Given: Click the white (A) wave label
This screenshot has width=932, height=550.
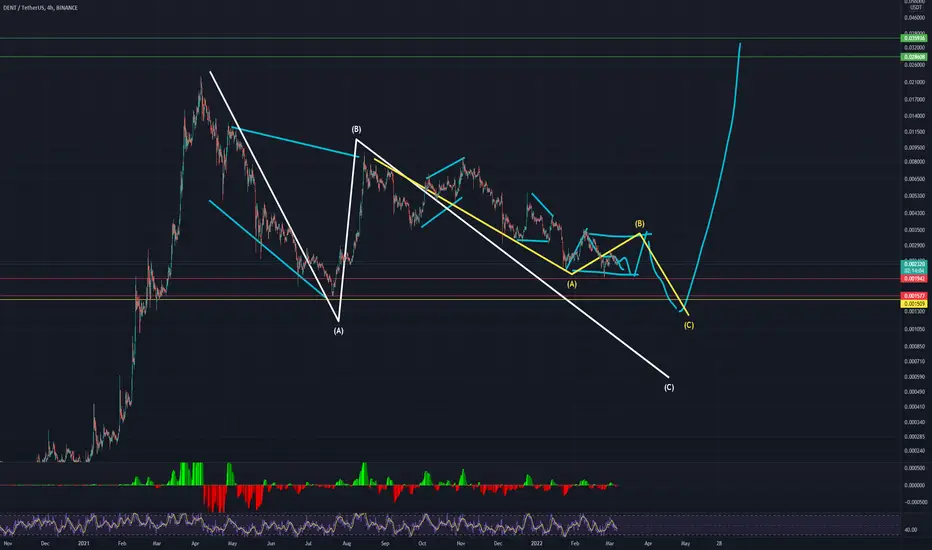Looking at the screenshot, I should tap(338, 331).
